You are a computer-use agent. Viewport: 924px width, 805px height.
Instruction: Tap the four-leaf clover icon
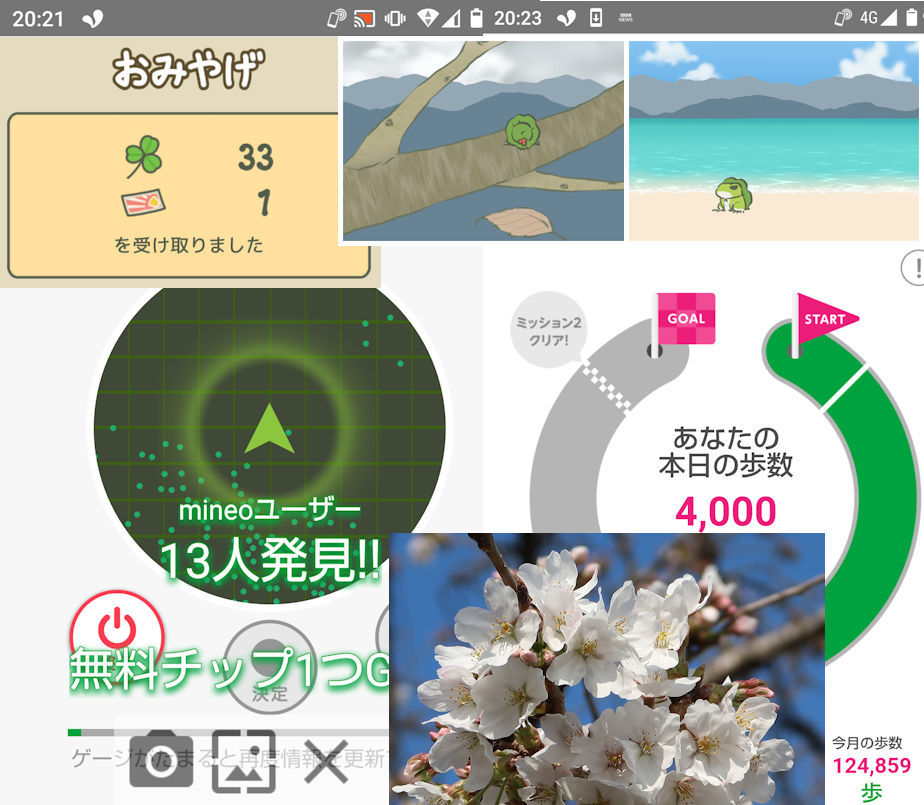click(x=143, y=156)
